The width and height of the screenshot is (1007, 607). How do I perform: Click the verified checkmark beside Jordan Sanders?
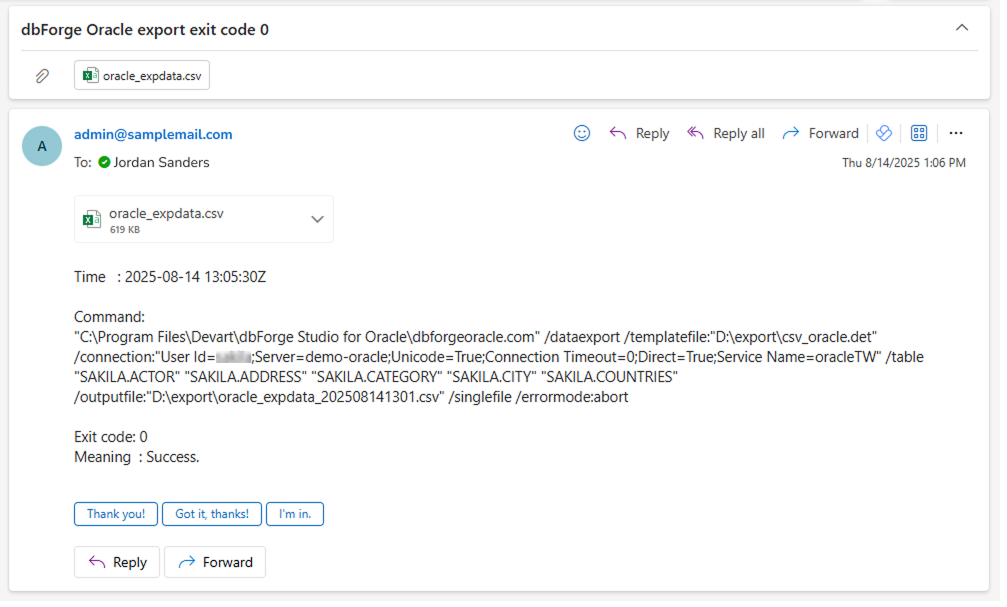pyautogui.click(x=103, y=162)
